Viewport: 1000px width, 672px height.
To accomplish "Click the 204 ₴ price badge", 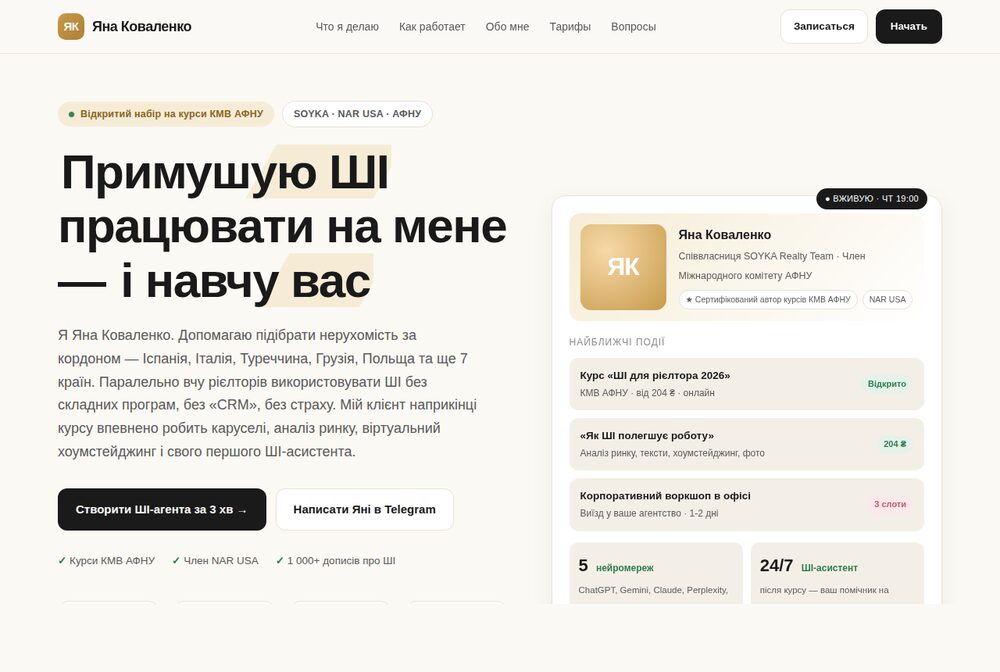I will pos(895,444).
